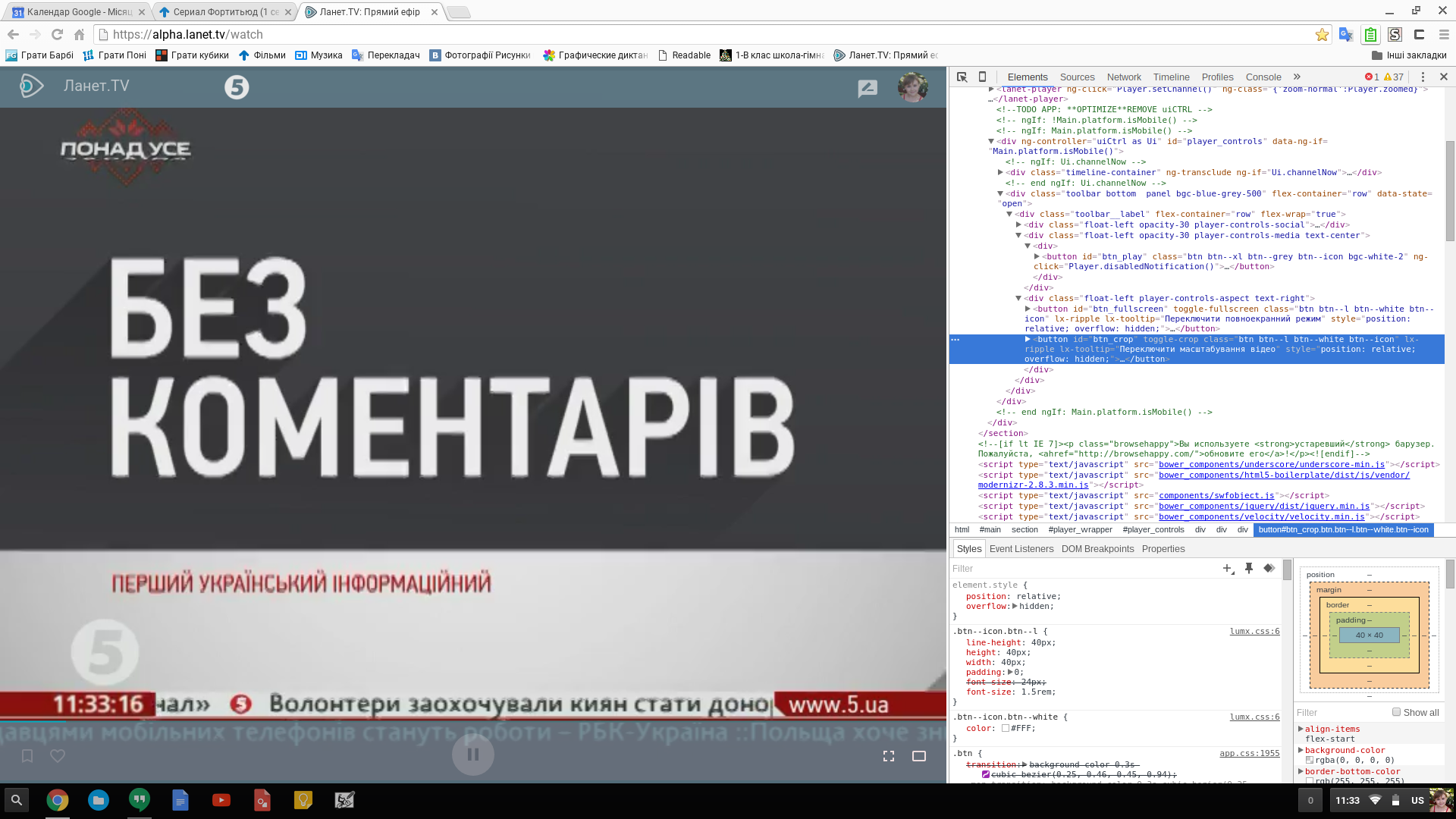The width and height of the screenshot is (1456, 819).
Task: Pause the video playback
Action: (x=473, y=755)
